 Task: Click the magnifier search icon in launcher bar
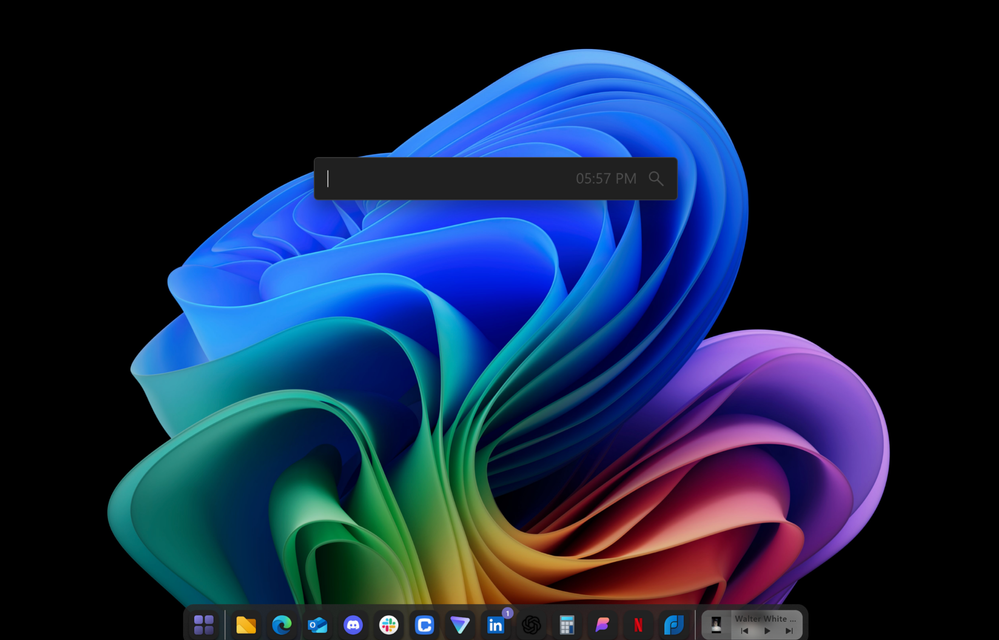(656, 179)
